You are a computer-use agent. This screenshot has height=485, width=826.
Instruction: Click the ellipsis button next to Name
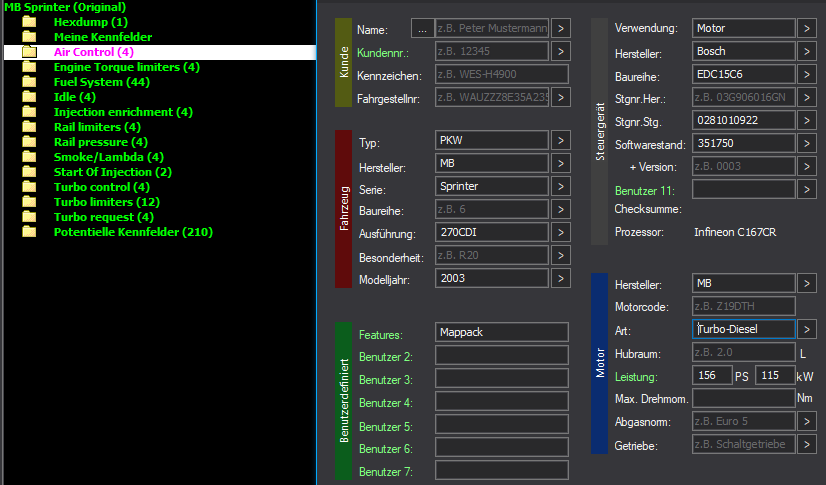[x=422, y=29]
